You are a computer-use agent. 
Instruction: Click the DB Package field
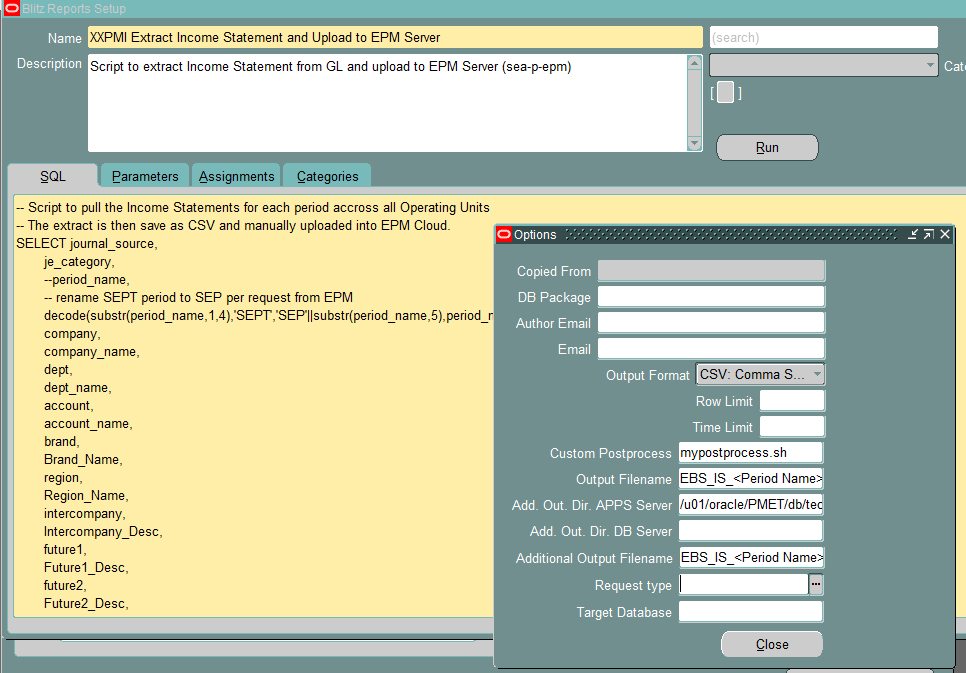click(711, 297)
